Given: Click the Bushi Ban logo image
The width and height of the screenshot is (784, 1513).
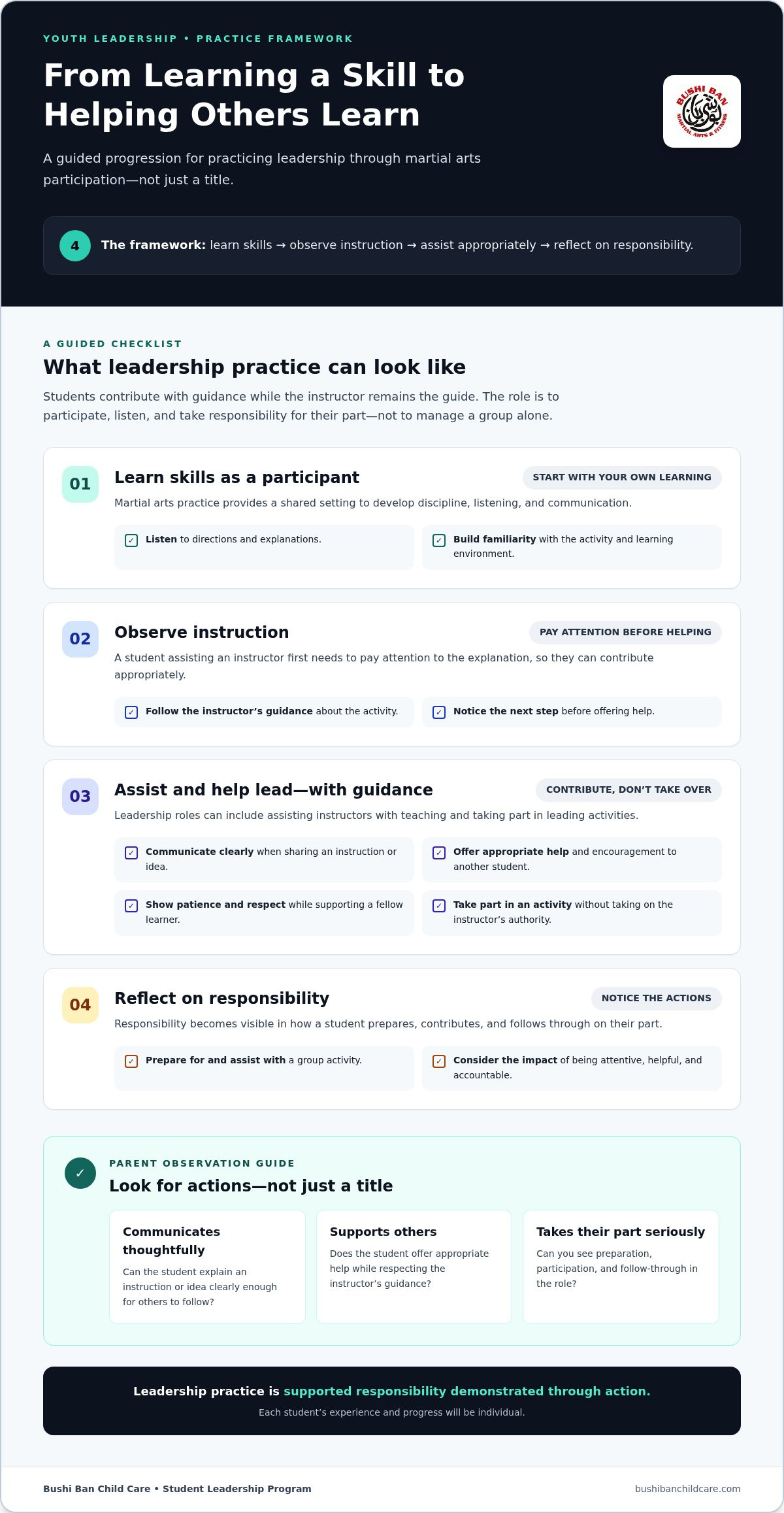Looking at the screenshot, I should point(702,111).
